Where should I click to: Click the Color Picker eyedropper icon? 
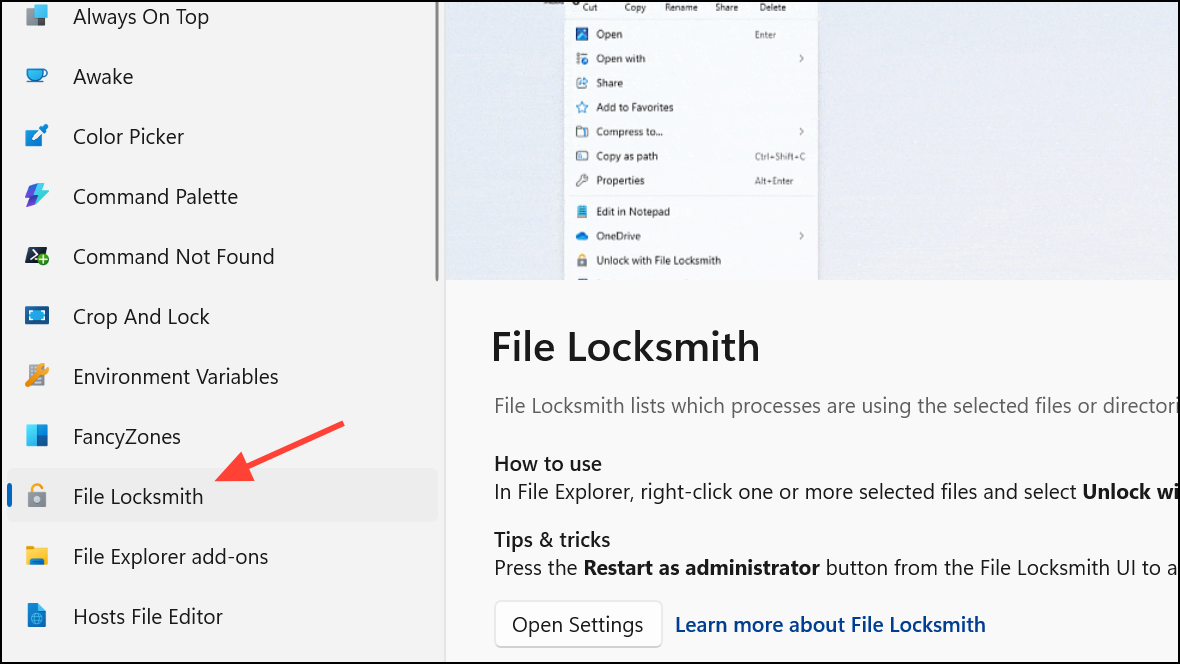coord(37,136)
